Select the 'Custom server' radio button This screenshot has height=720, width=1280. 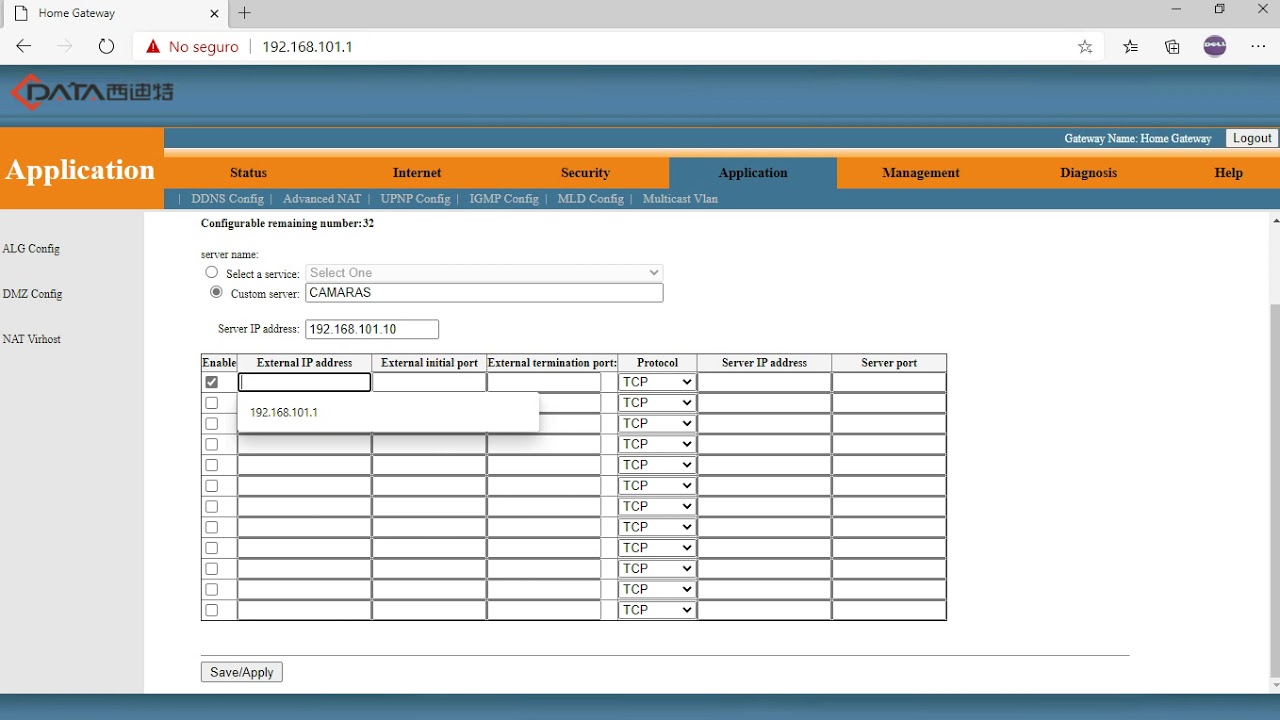coord(216,292)
